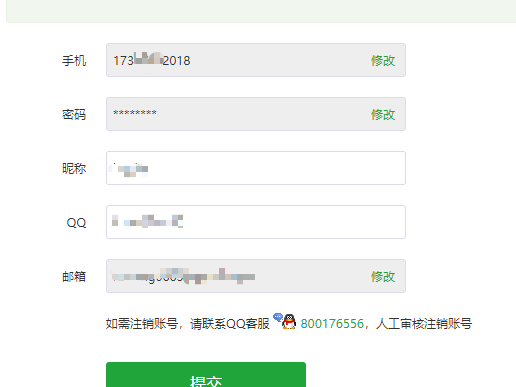The height and width of the screenshot is (387, 516).
Task: Click the green 提交 button
Action: [x=206, y=375]
